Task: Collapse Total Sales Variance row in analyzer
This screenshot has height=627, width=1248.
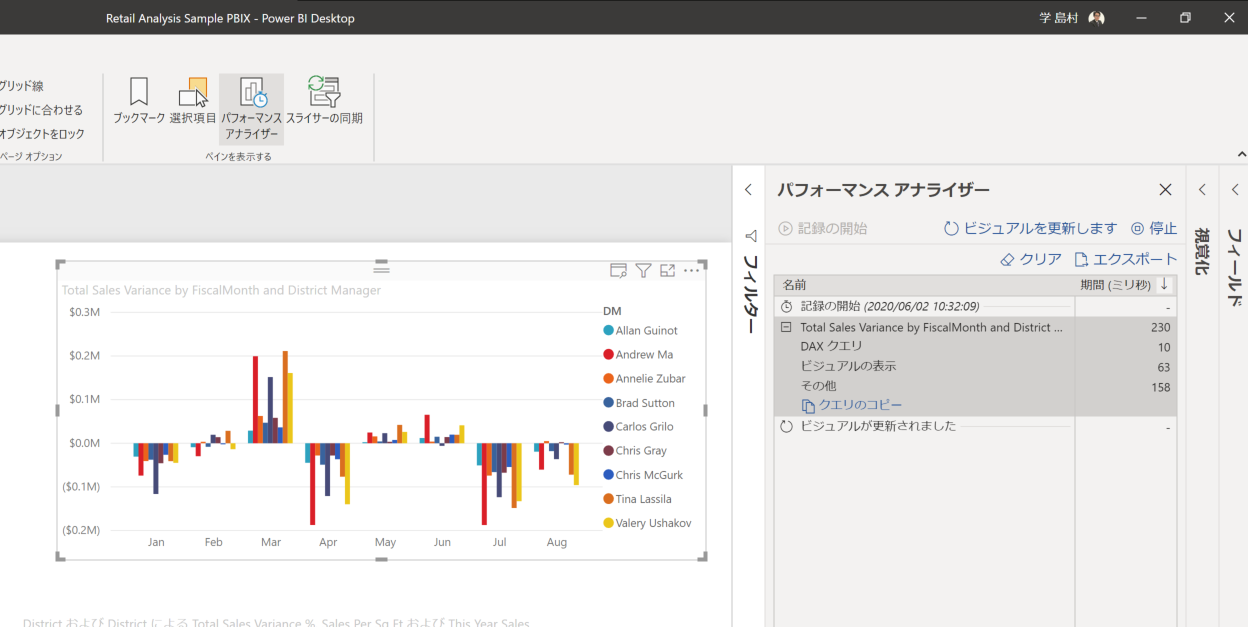Action: click(x=786, y=327)
